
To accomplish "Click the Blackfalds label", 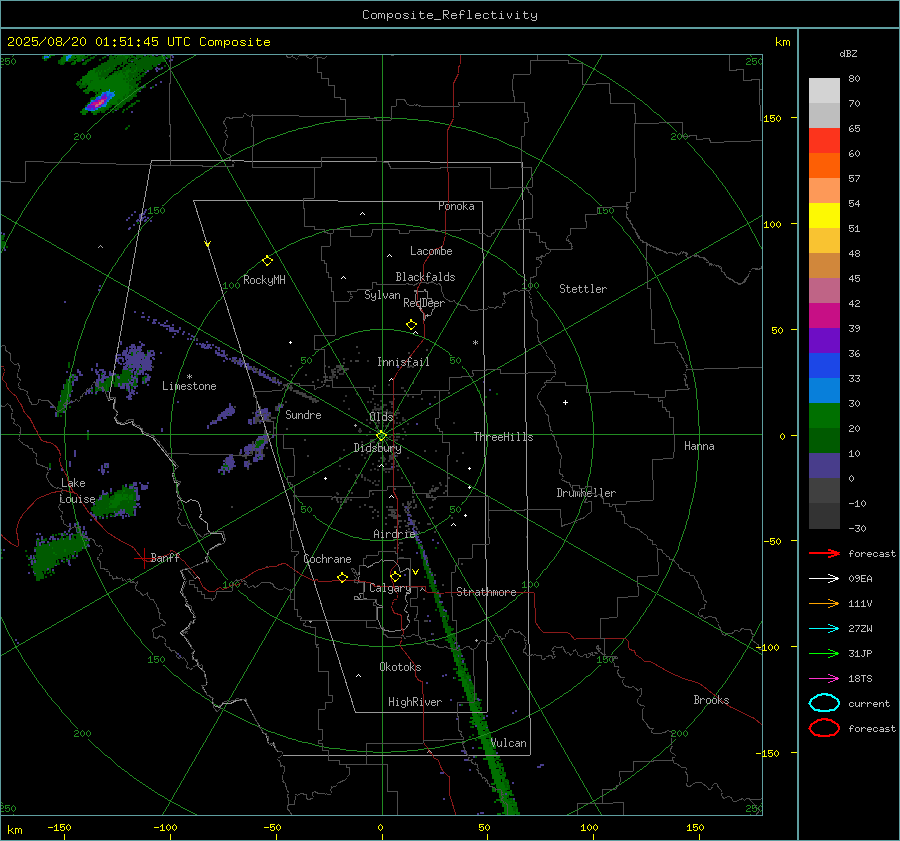I will pos(425,277).
